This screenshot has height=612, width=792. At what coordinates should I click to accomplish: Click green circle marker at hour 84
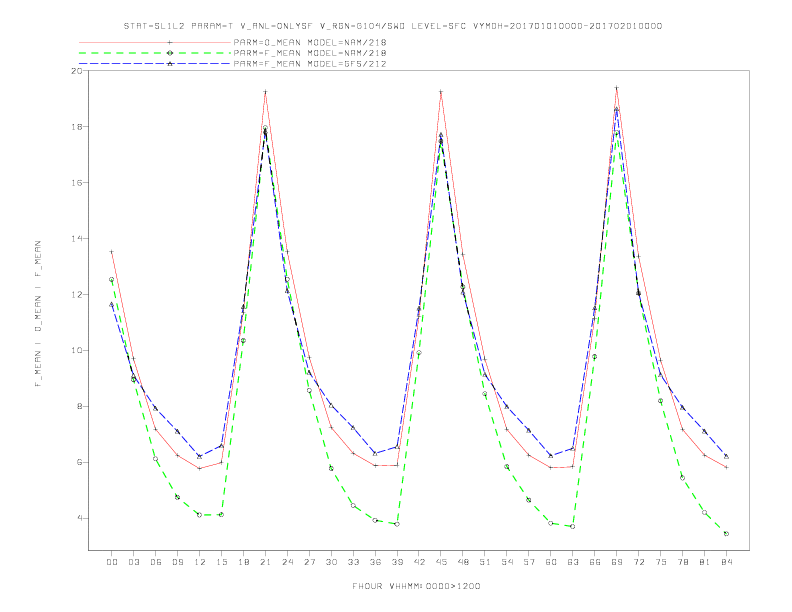pyautogui.click(x=726, y=534)
